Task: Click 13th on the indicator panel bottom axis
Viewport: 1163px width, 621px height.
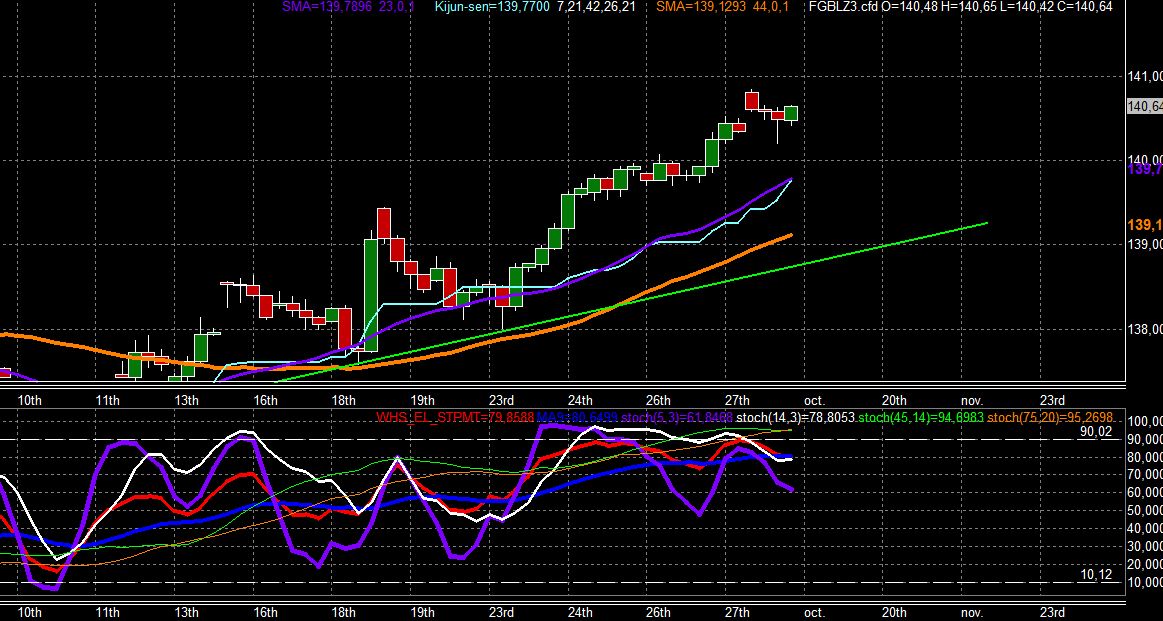Action: pyautogui.click(x=186, y=613)
